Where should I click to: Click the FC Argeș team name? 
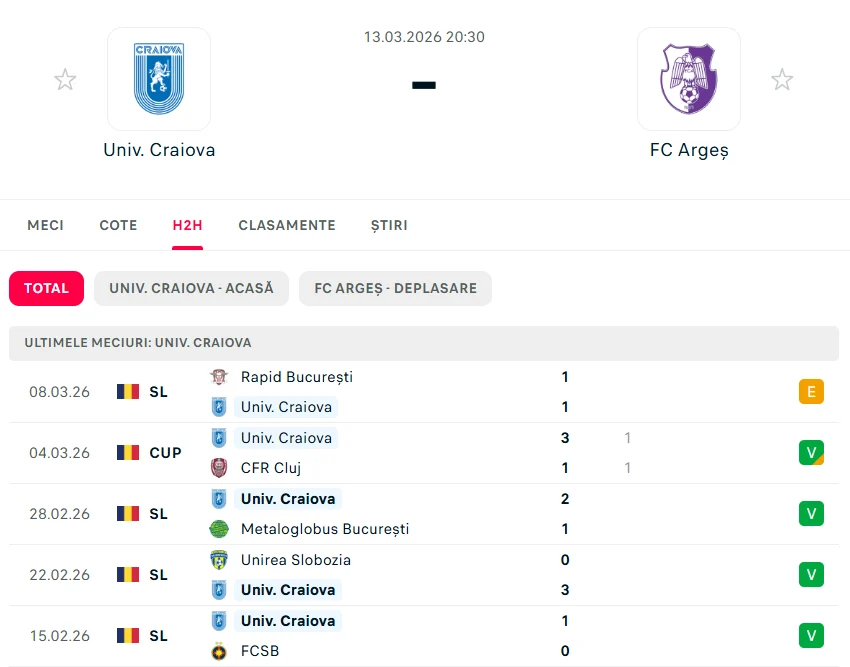[x=689, y=150]
